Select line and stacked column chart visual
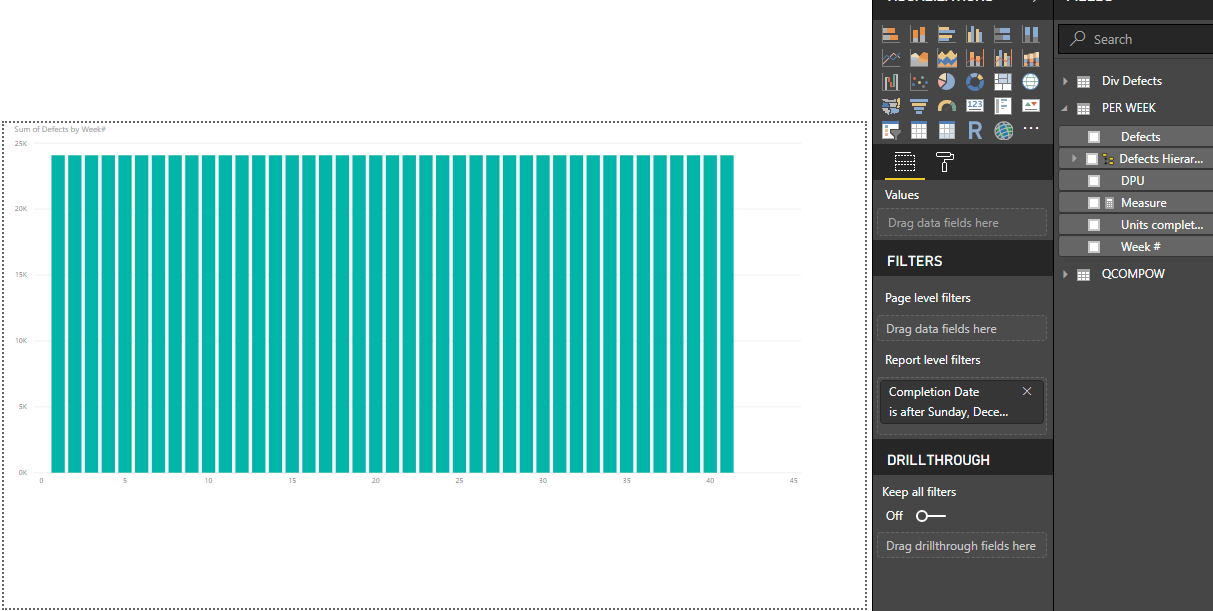 (974, 58)
